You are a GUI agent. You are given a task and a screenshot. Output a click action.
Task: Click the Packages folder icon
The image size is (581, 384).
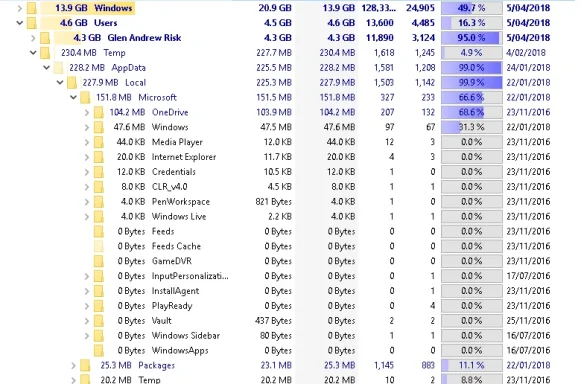coord(85,365)
